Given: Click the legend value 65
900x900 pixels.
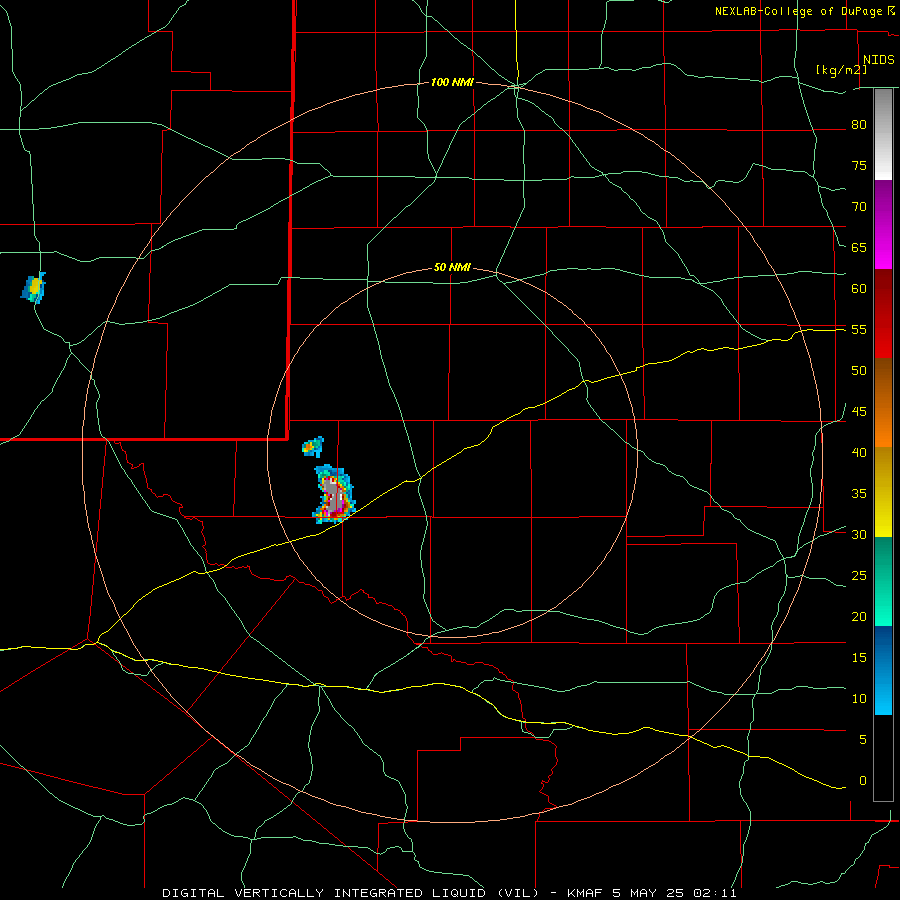Looking at the screenshot, I should tap(859, 247).
